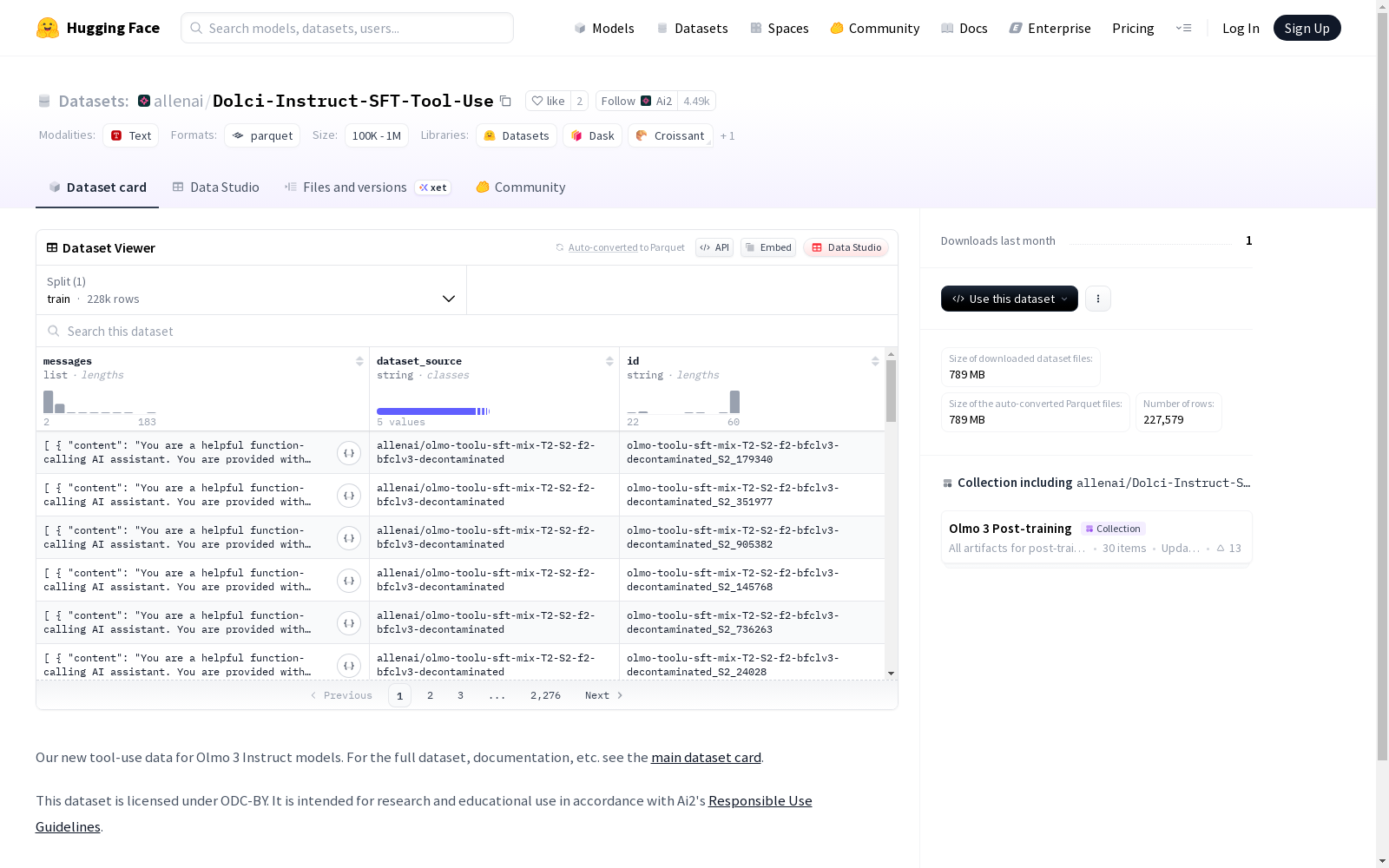Click the dataset_source class distribution bar
Image resolution: width=1389 pixels, height=868 pixels.
coord(433,411)
